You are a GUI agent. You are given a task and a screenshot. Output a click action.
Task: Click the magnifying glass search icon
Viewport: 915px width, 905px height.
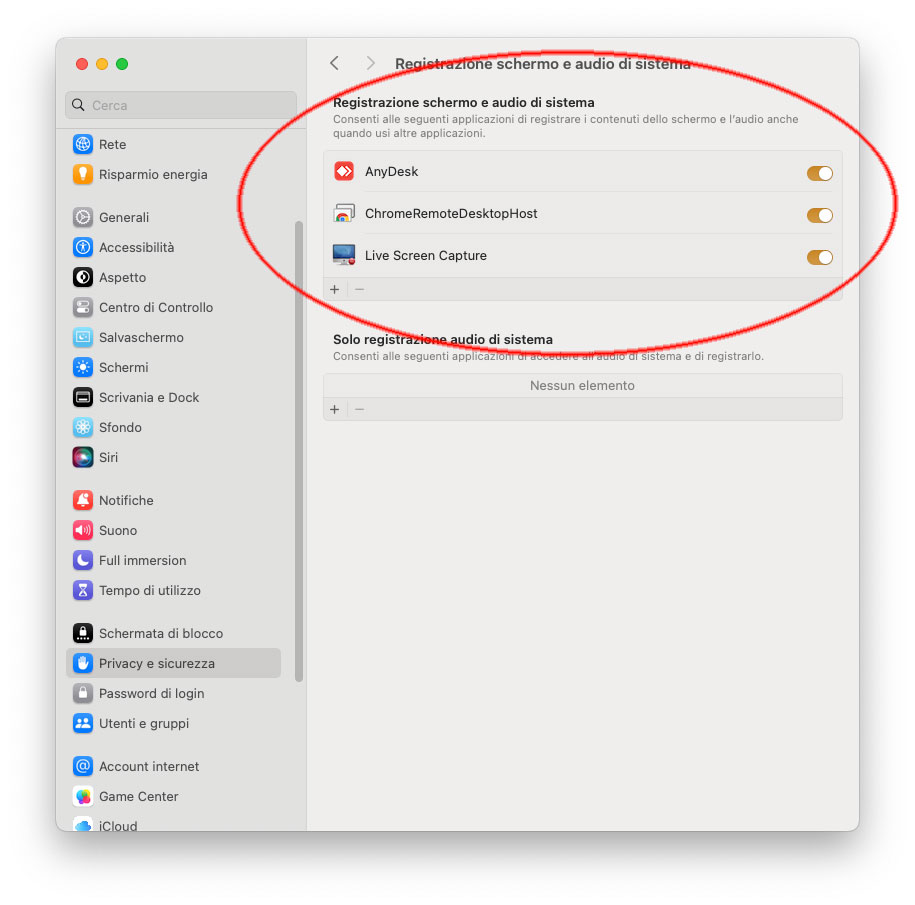pyautogui.click(x=78, y=105)
